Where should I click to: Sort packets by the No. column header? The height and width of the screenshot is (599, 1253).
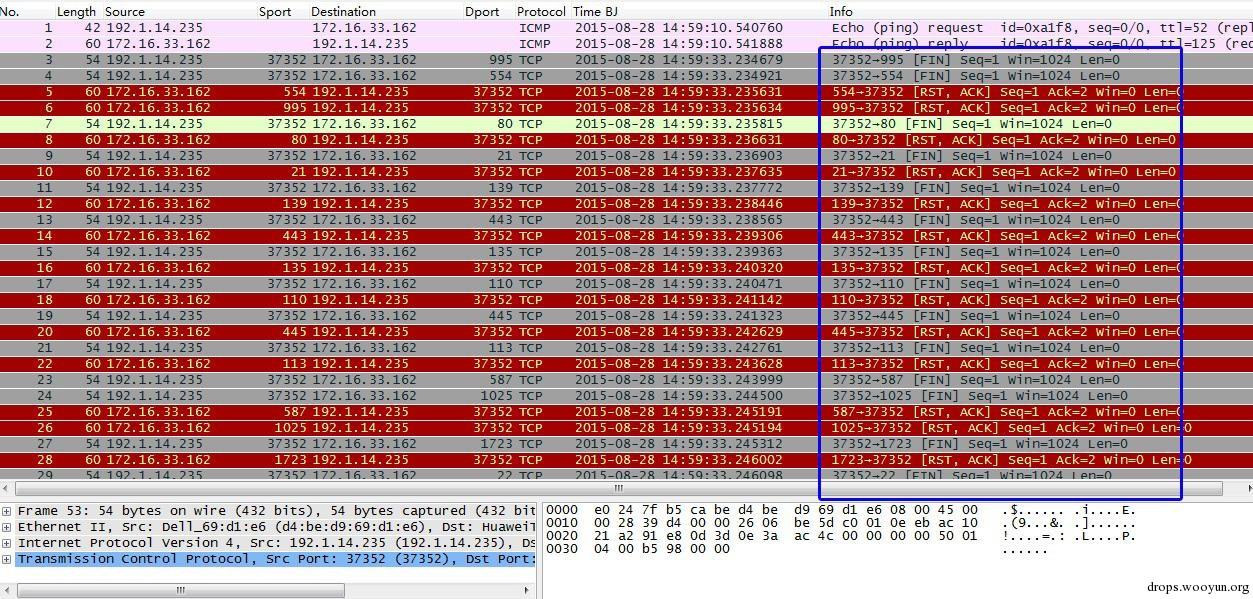(11, 11)
